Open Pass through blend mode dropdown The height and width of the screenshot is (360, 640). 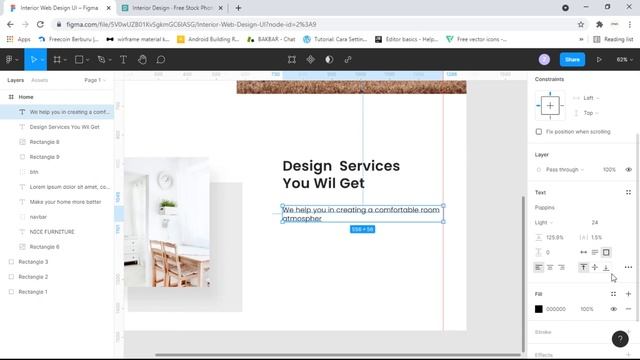[565, 169]
